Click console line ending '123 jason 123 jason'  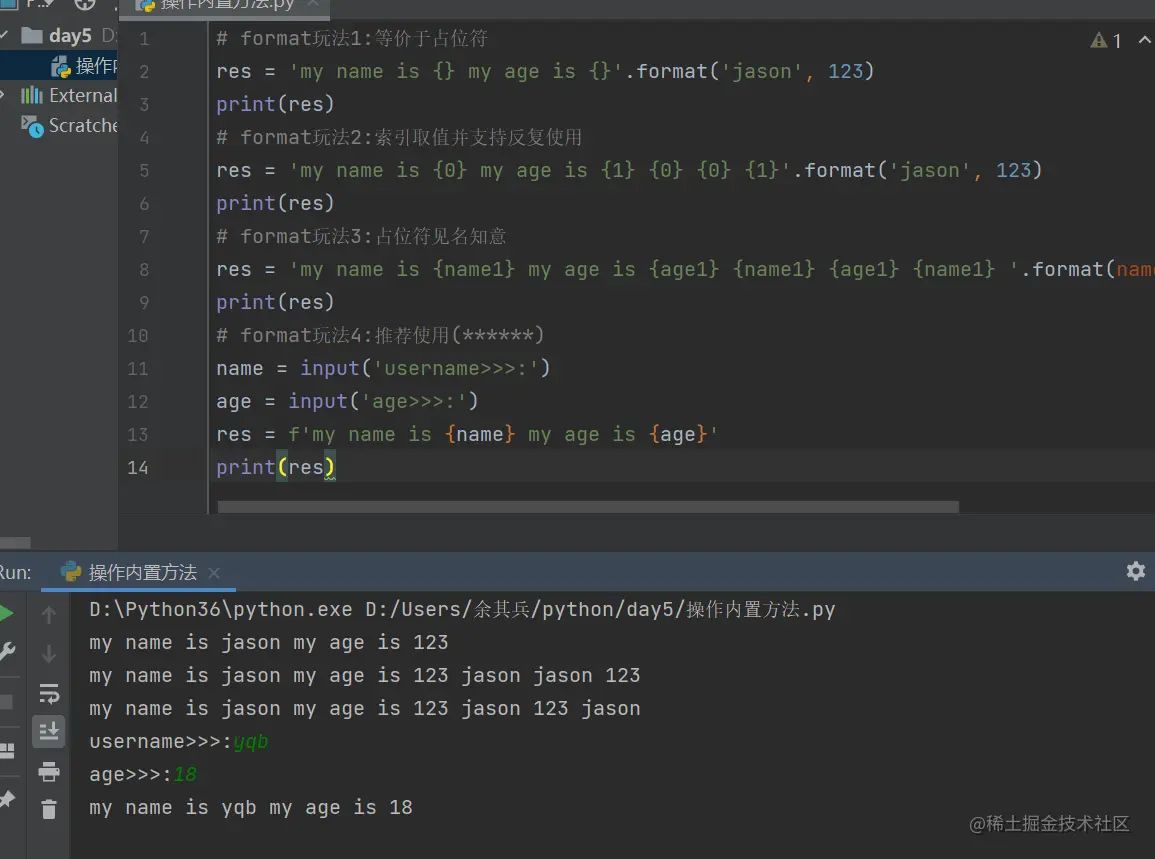[x=365, y=709]
